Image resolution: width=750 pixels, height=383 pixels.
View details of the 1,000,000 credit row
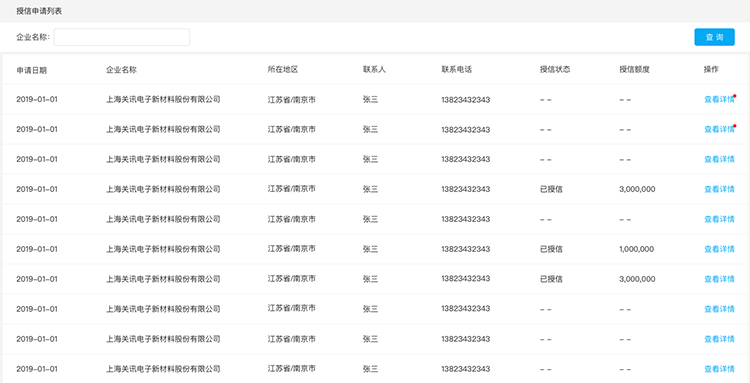(719, 249)
